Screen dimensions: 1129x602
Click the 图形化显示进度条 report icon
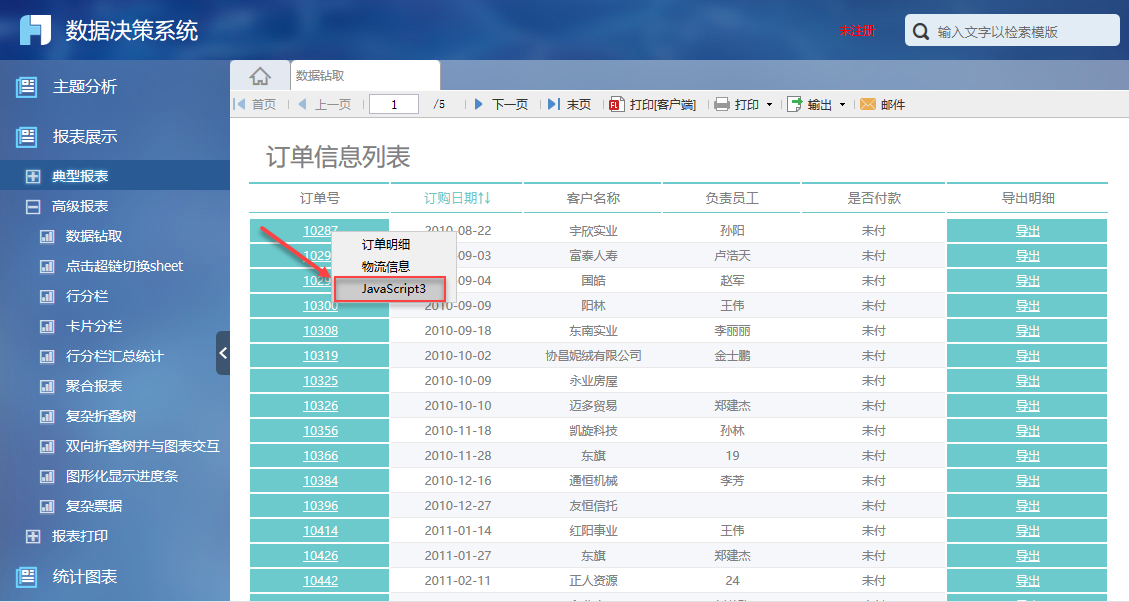[x=47, y=477]
